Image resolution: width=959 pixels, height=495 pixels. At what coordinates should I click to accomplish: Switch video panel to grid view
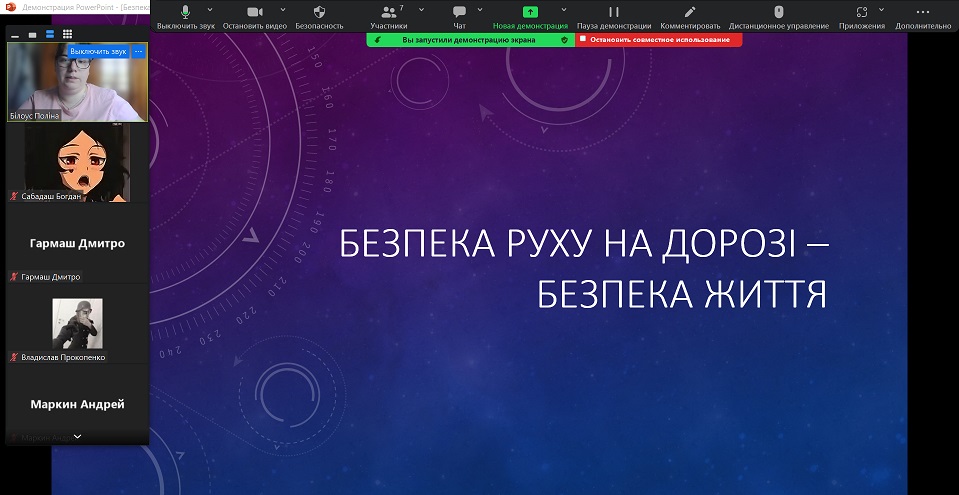point(67,34)
